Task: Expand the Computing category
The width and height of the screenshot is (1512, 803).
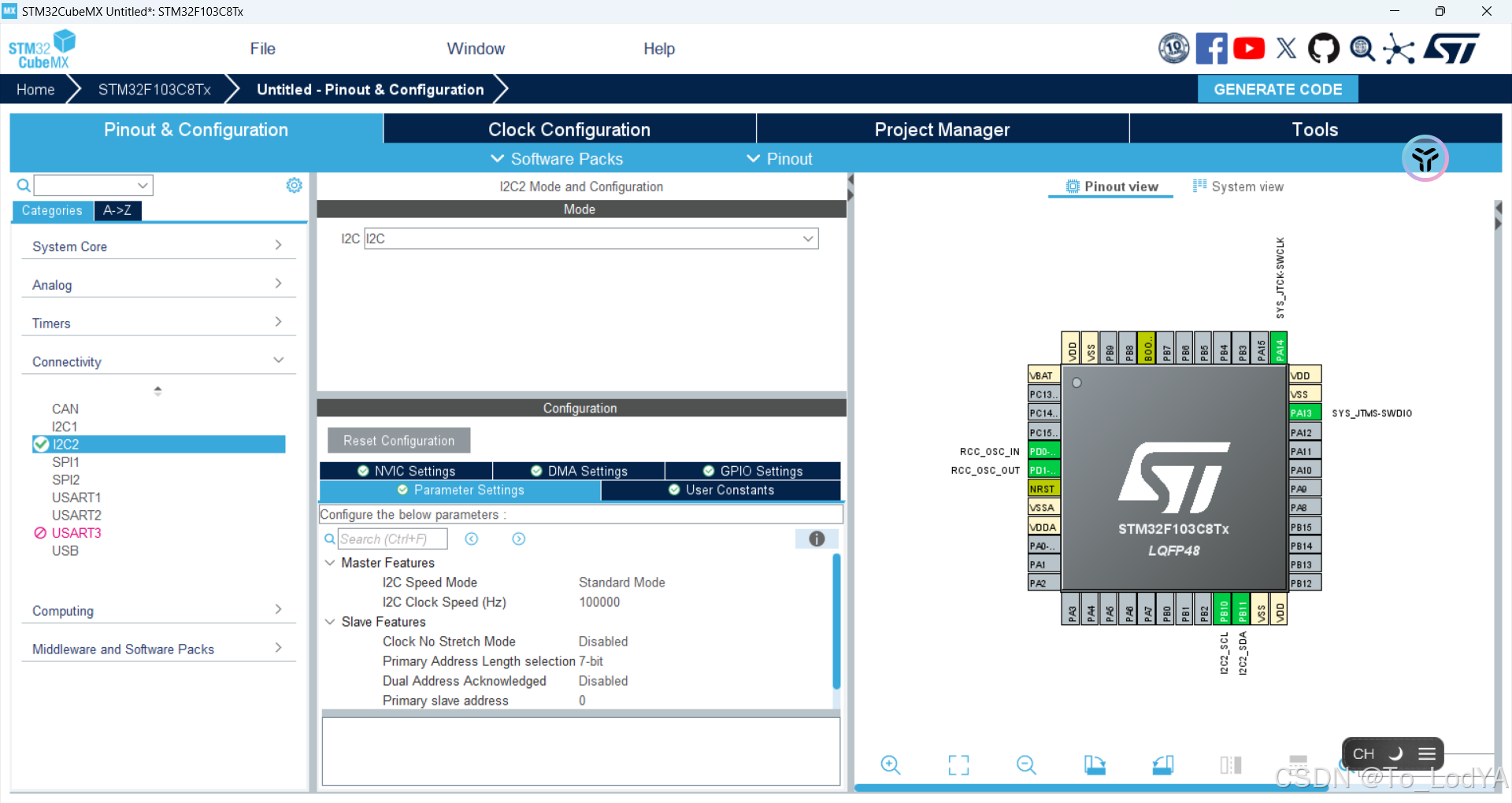Action: pyautogui.click(x=158, y=610)
